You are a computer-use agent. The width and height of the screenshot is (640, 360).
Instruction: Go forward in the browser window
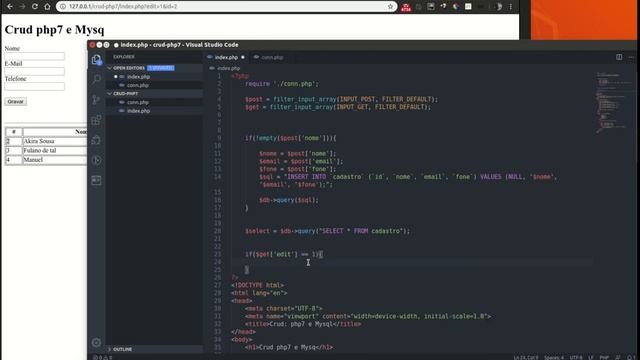22,7
